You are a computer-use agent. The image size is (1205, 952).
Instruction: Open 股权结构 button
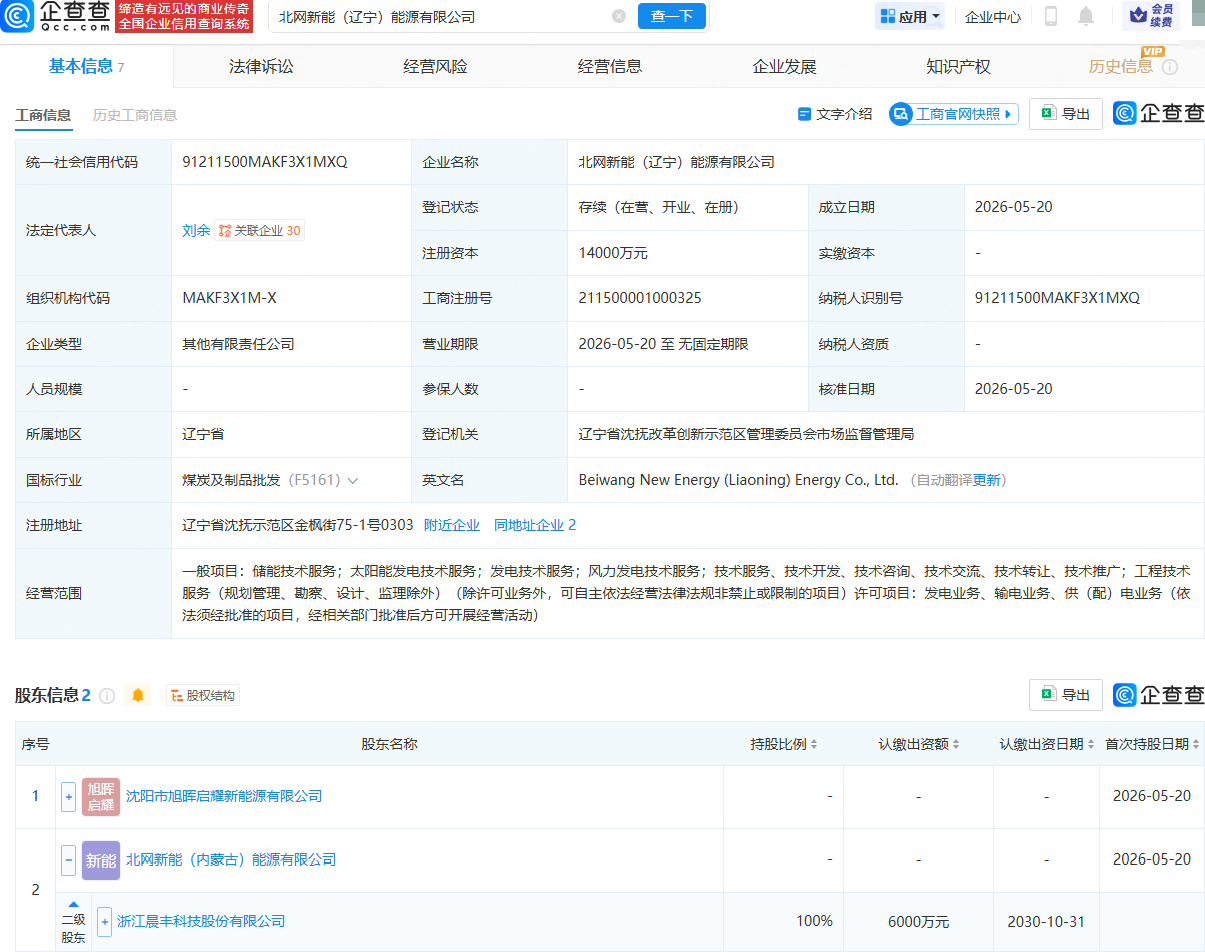pyautogui.click(x=203, y=695)
